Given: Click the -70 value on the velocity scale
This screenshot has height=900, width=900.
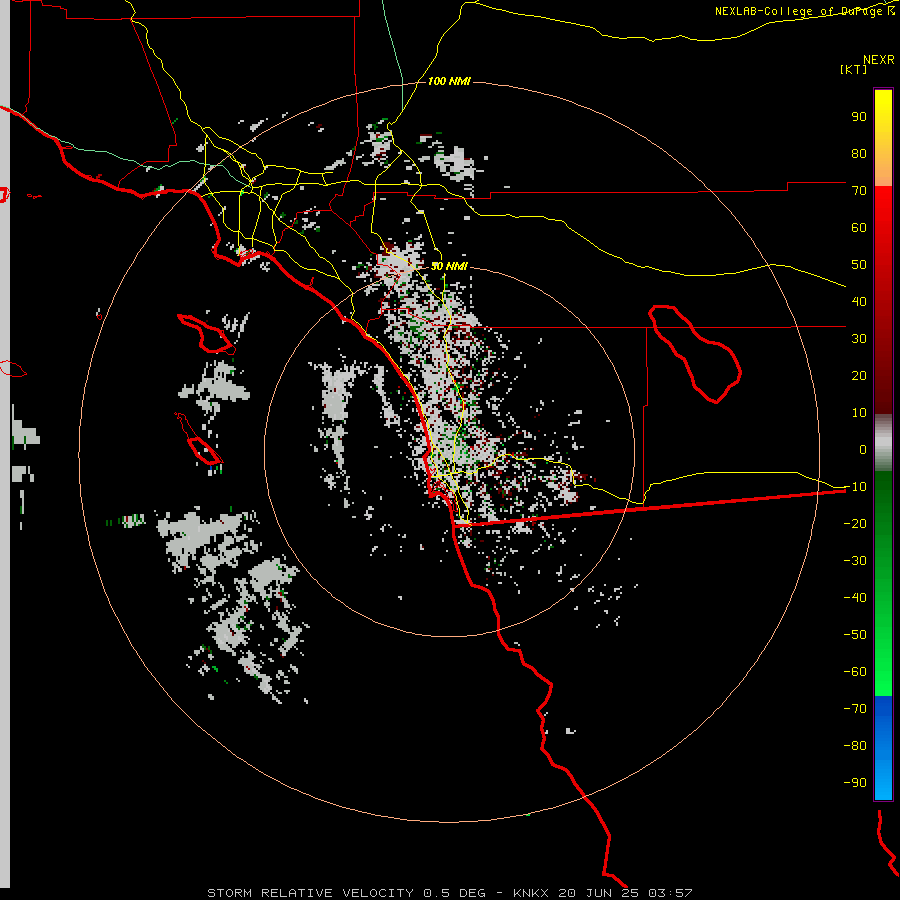Looking at the screenshot, I should [x=855, y=709].
